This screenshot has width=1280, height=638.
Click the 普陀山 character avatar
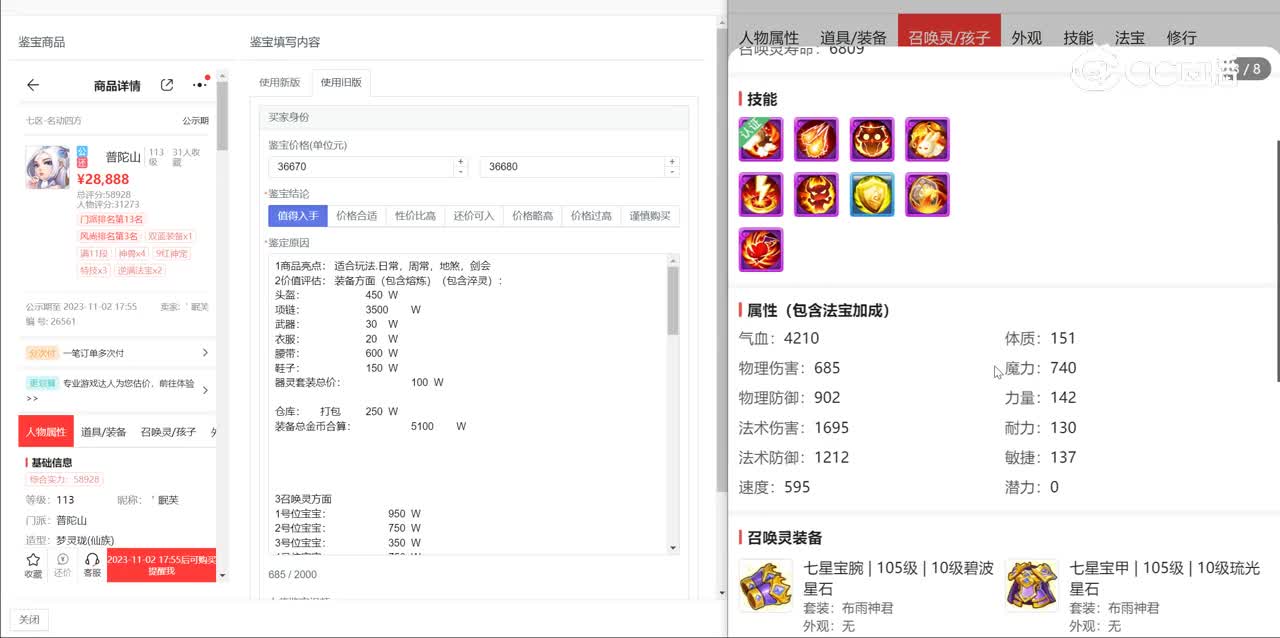48,167
